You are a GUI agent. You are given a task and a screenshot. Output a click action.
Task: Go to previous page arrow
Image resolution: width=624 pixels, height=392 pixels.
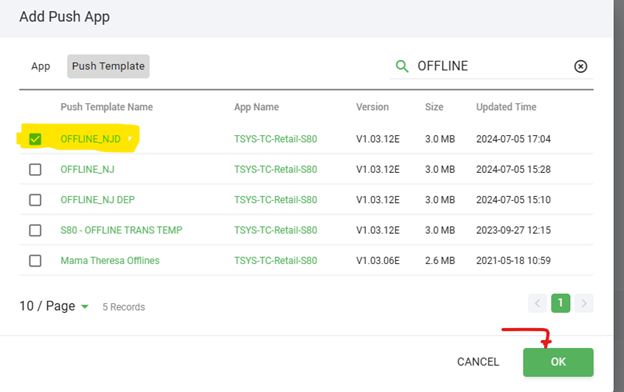537,303
